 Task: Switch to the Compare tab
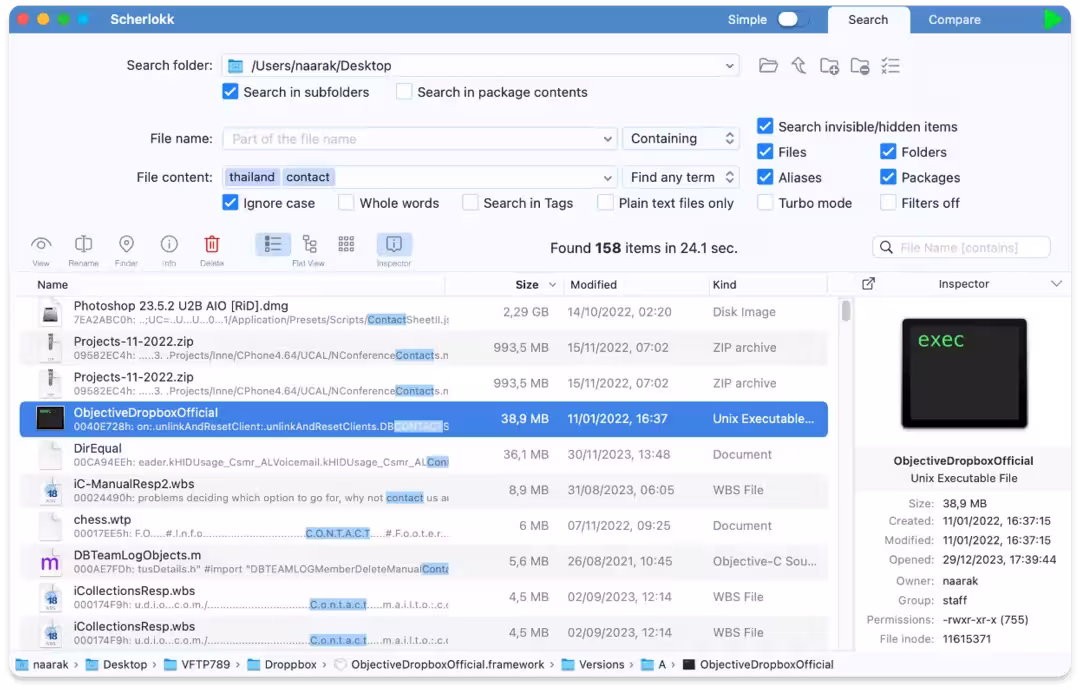click(x=954, y=20)
